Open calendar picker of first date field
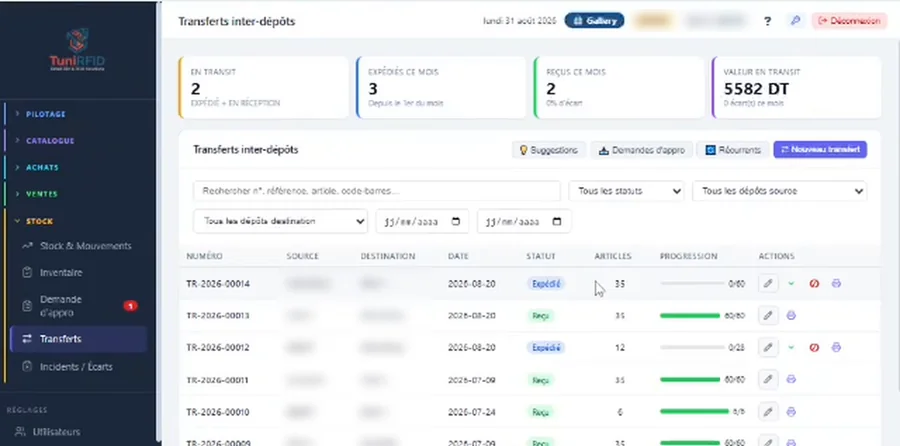The height and width of the screenshot is (446, 900). (456, 222)
